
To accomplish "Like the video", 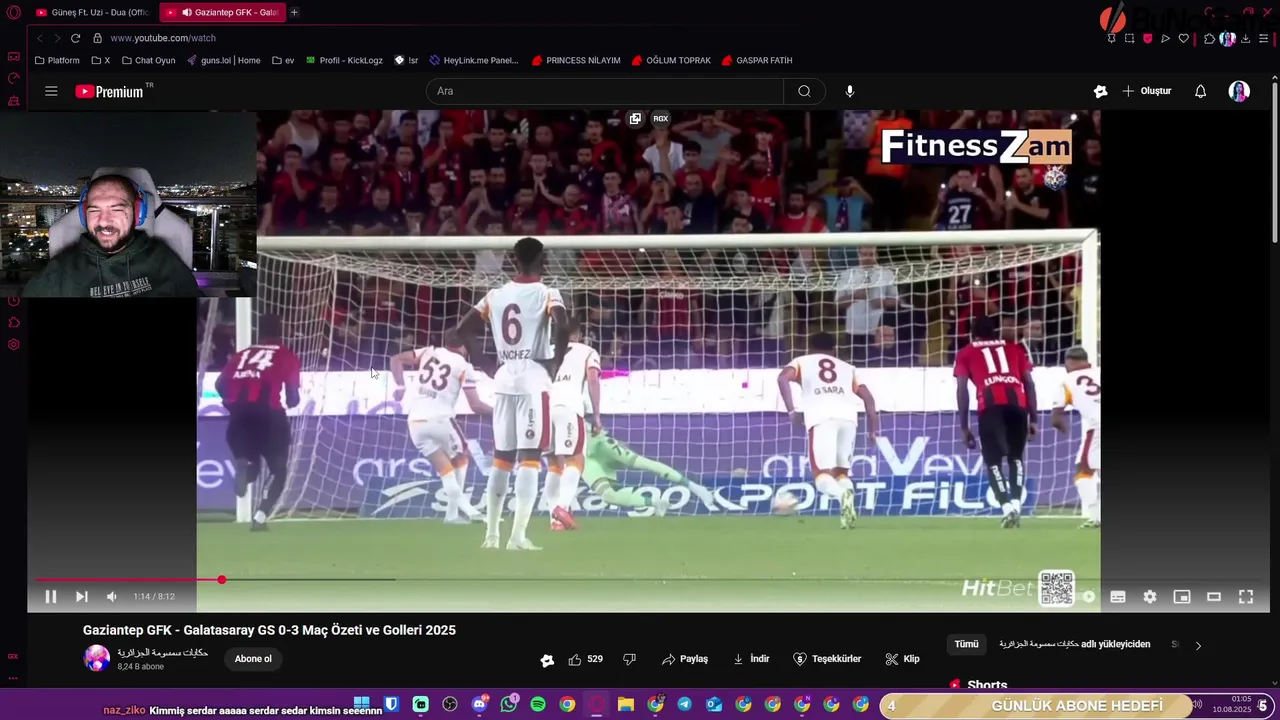I will [x=586, y=659].
